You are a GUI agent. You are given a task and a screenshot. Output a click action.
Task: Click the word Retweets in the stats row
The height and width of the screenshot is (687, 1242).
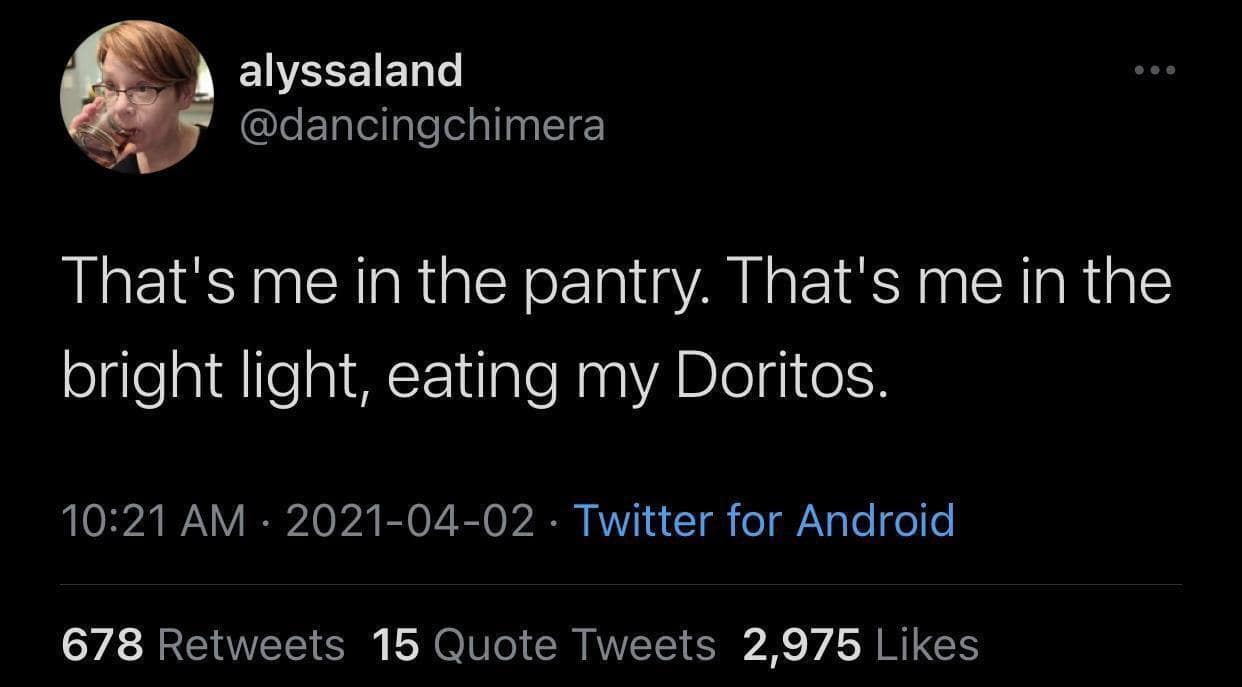[x=251, y=645]
